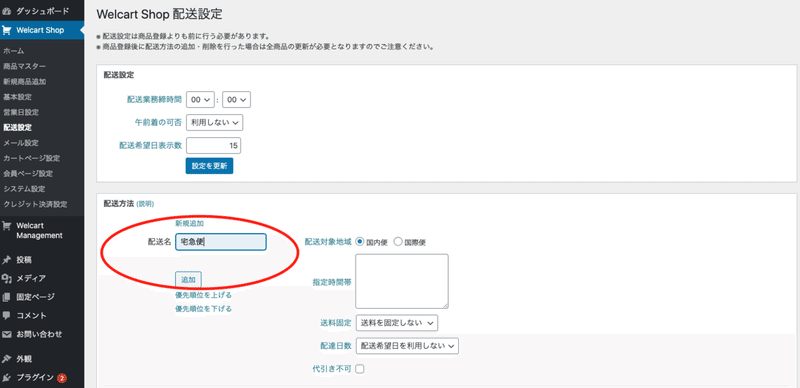This screenshot has height=388, width=800.
Task: Open the お問い合わせ sidebar menu
Action: point(39,334)
